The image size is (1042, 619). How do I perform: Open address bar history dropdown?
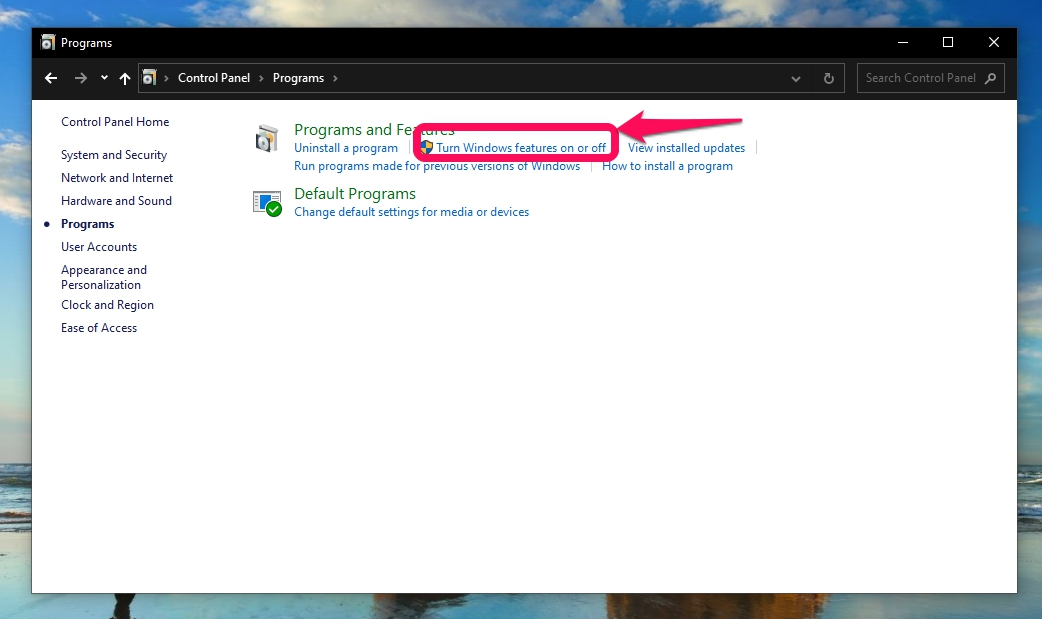[x=795, y=78]
